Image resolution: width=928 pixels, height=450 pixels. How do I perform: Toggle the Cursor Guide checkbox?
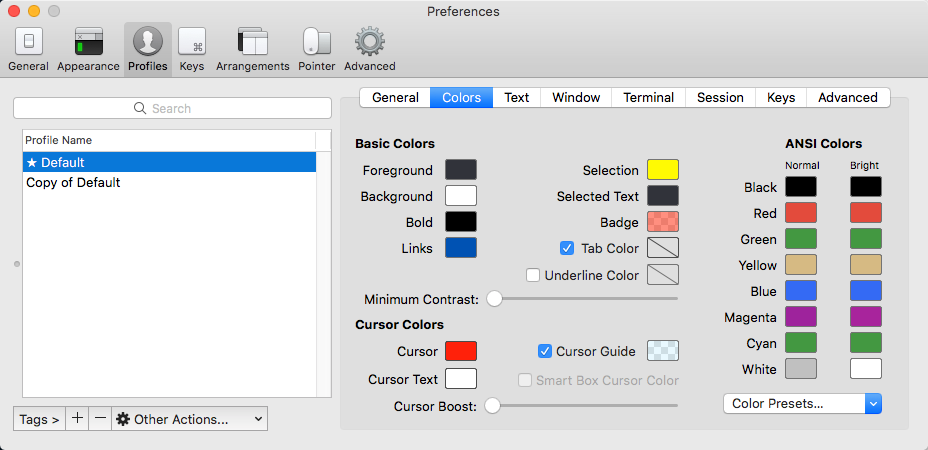(x=545, y=351)
